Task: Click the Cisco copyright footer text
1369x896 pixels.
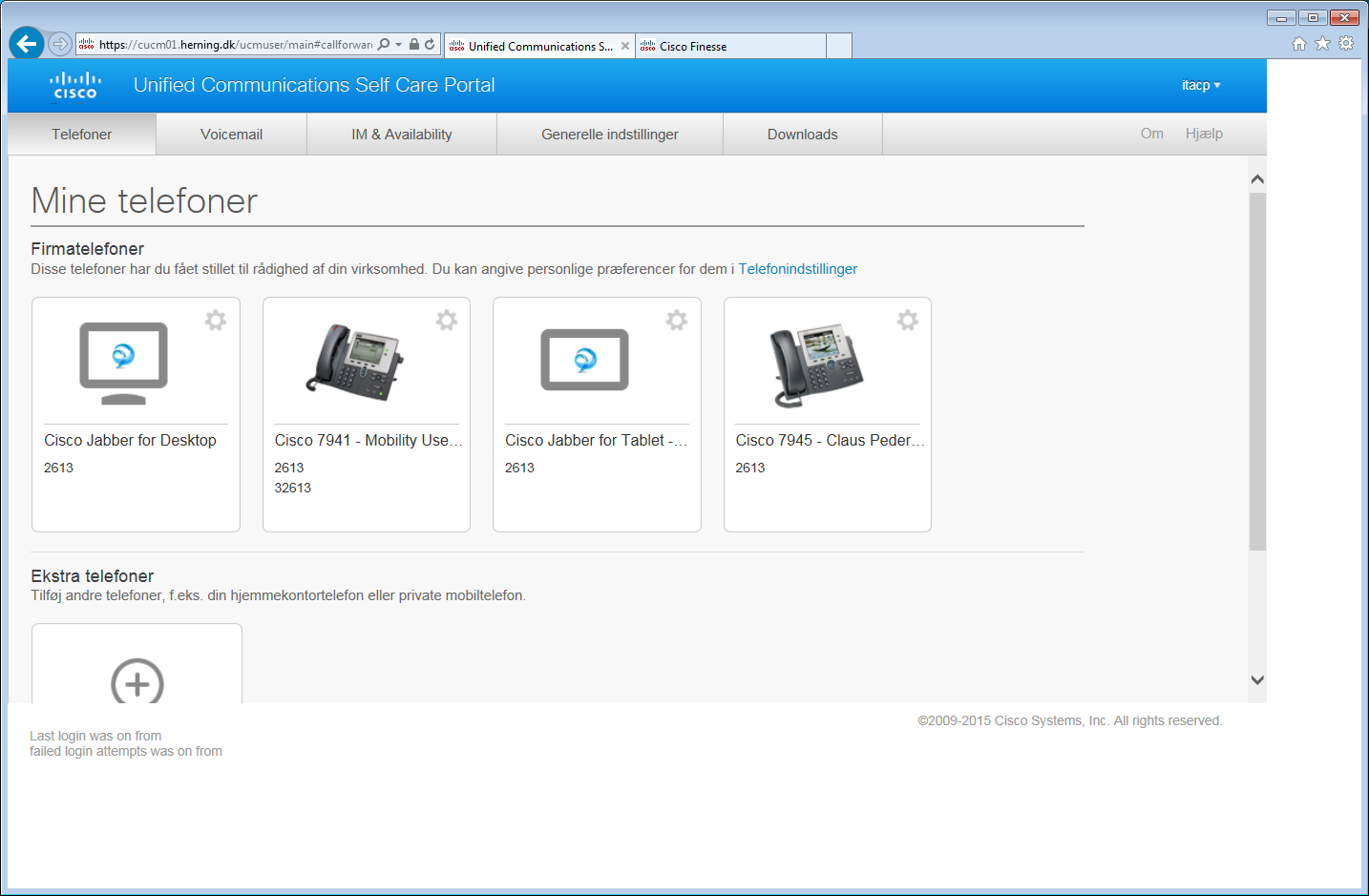Action: [x=1070, y=720]
